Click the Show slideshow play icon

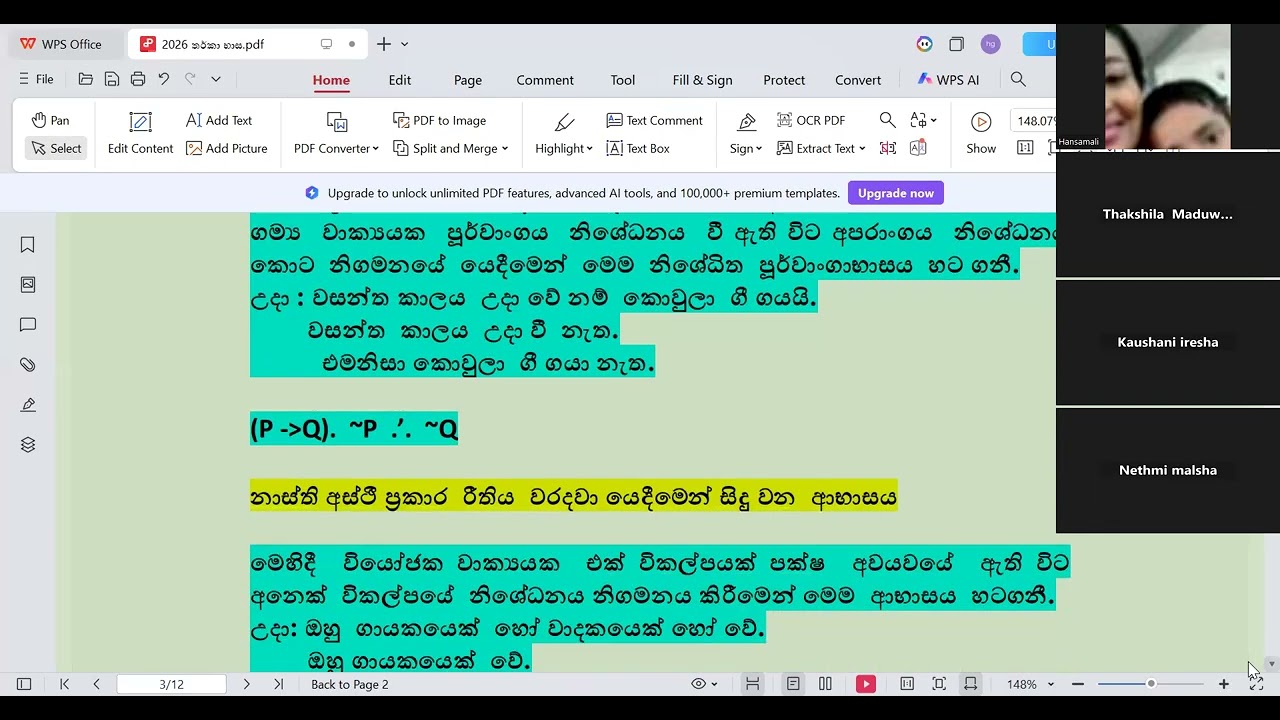point(981,122)
